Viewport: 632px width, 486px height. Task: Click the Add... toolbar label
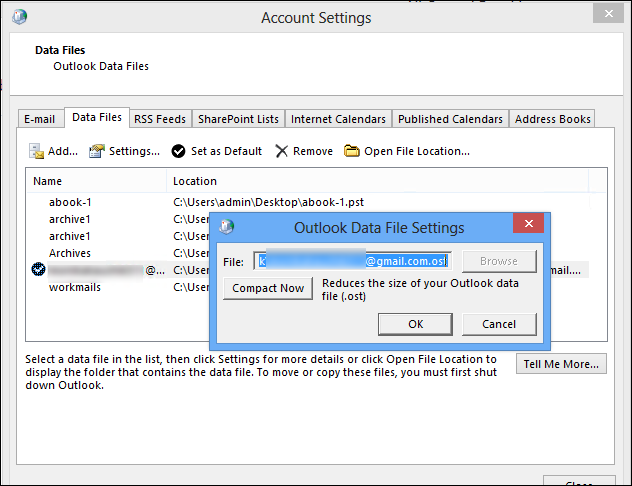point(63,151)
